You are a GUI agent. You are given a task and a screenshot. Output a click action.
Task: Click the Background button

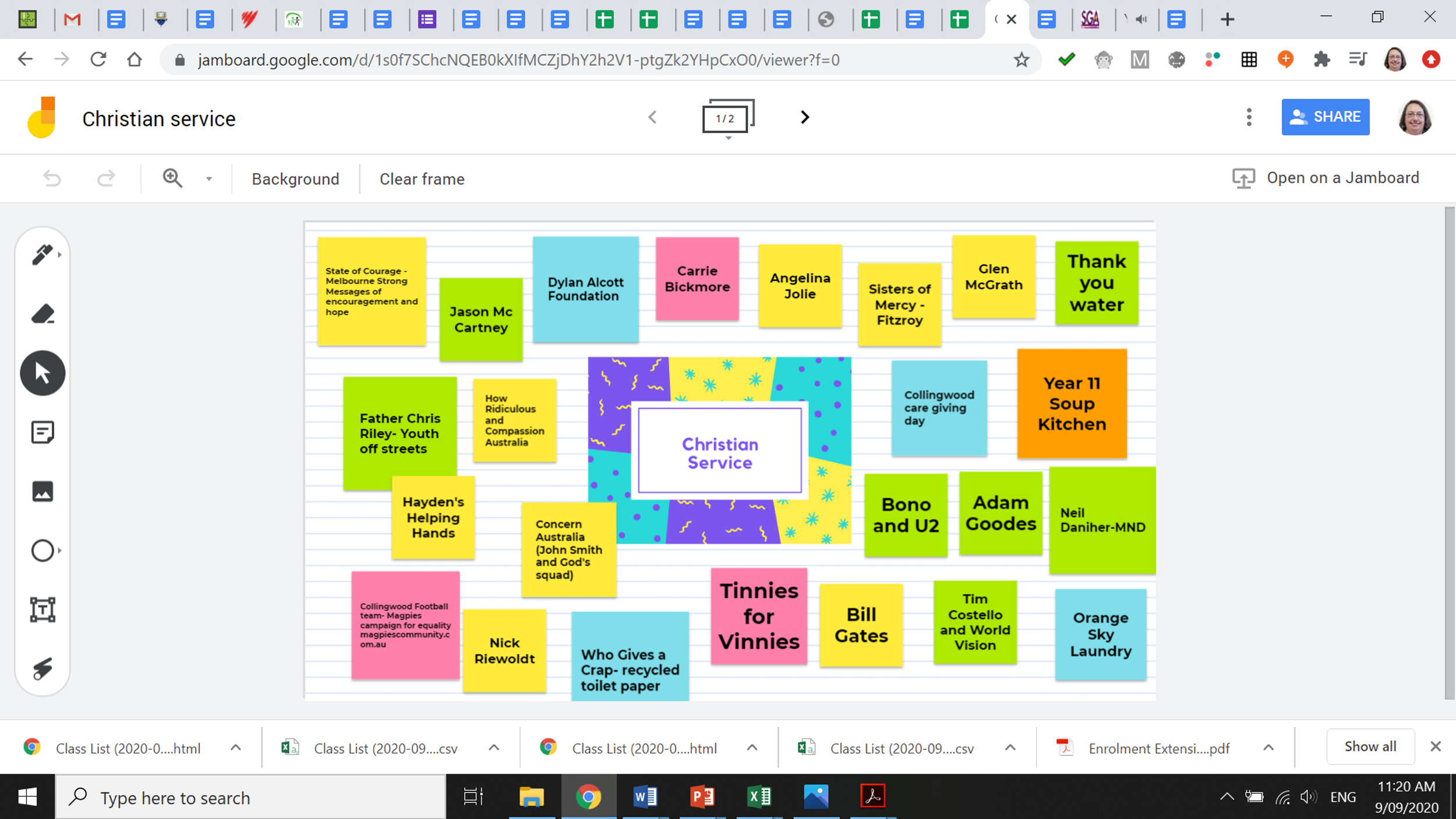point(295,179)
